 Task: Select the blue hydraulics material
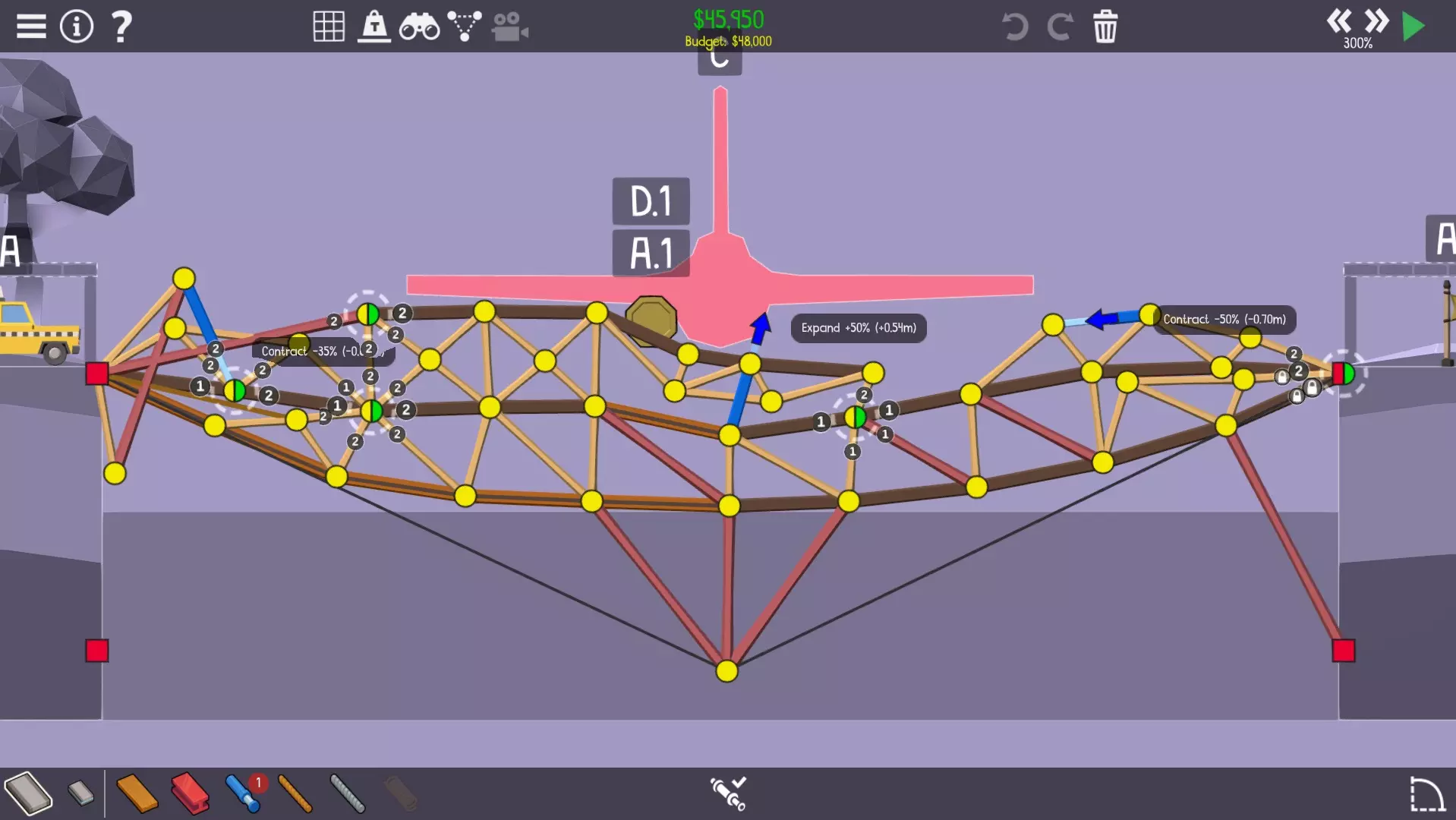[243, 793]
